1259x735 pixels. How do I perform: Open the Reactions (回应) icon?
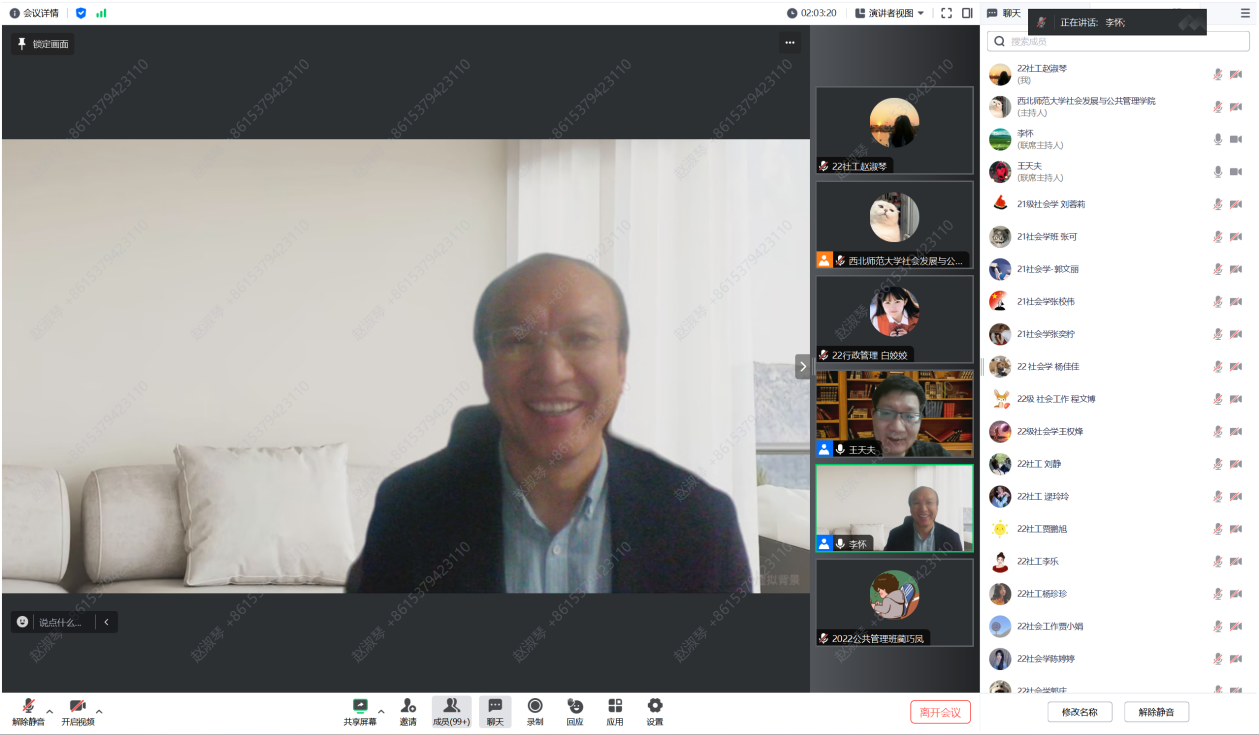click(575, 706)
